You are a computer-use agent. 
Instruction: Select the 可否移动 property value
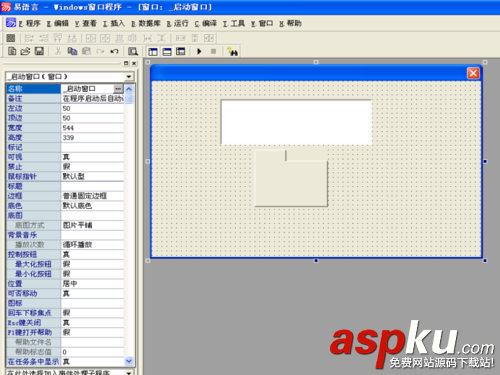pyautogui.click(x=92, y=293)
